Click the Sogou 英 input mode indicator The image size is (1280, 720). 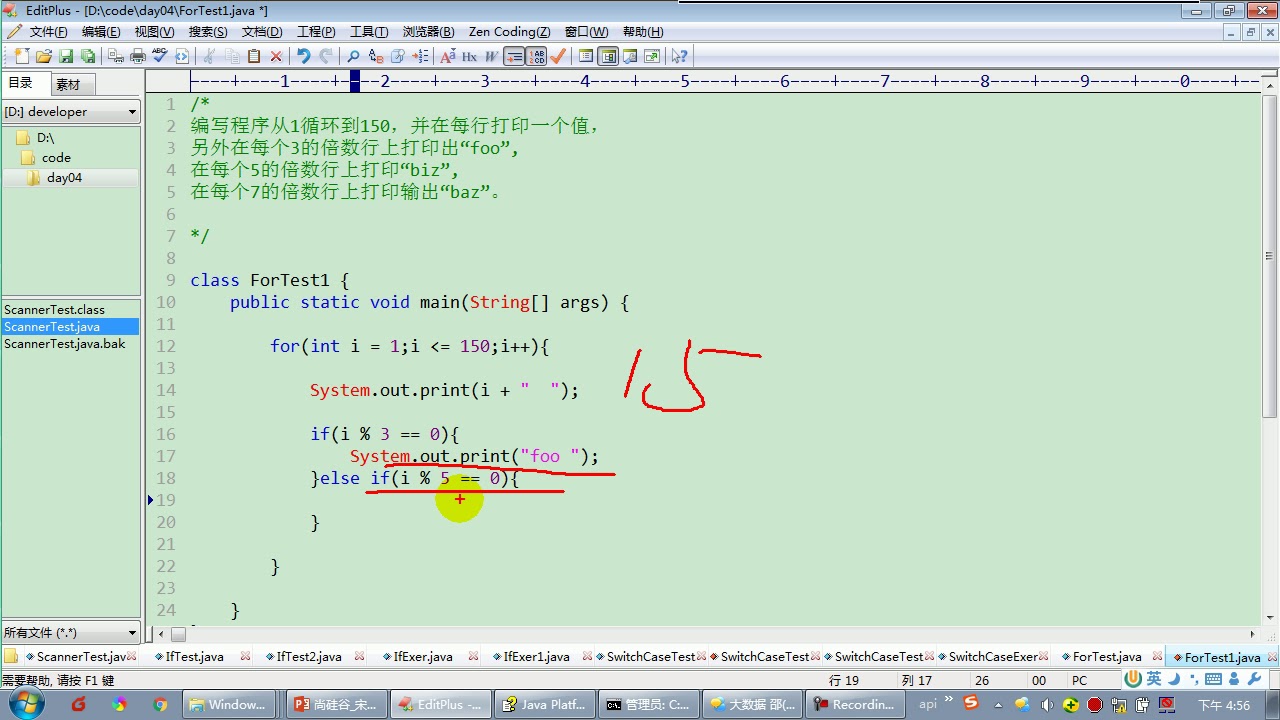pyautogui.click(x=1154, y=679)
